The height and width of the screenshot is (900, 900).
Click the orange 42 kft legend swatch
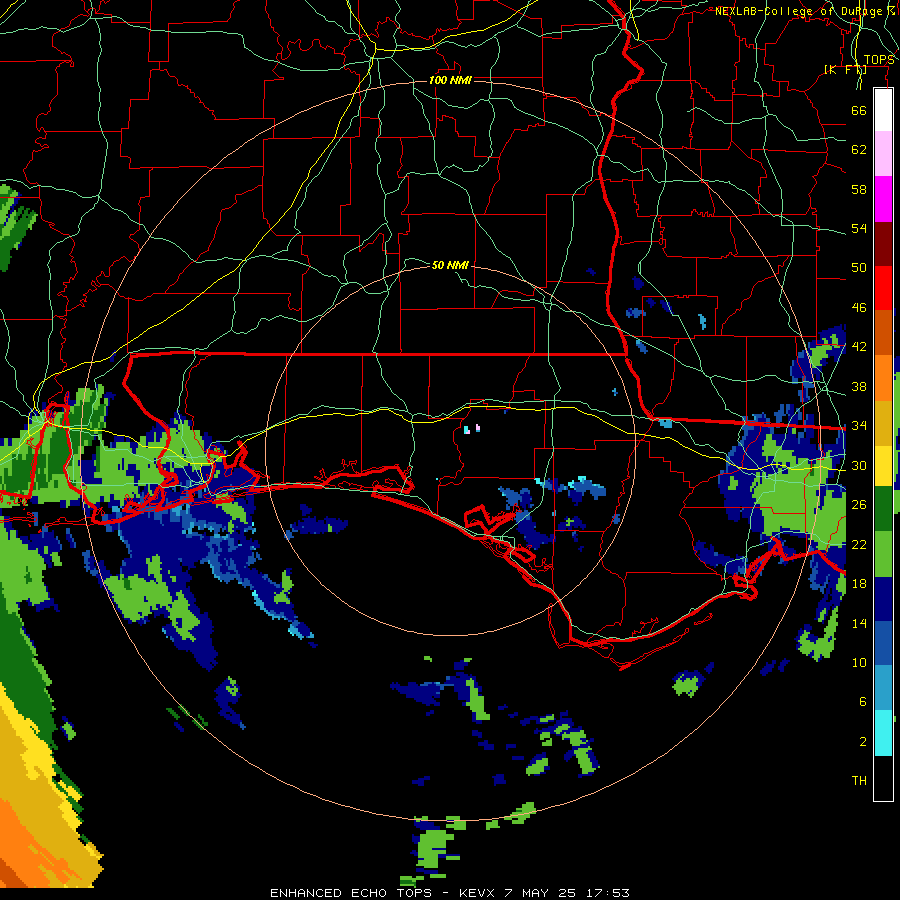[883, 377]
